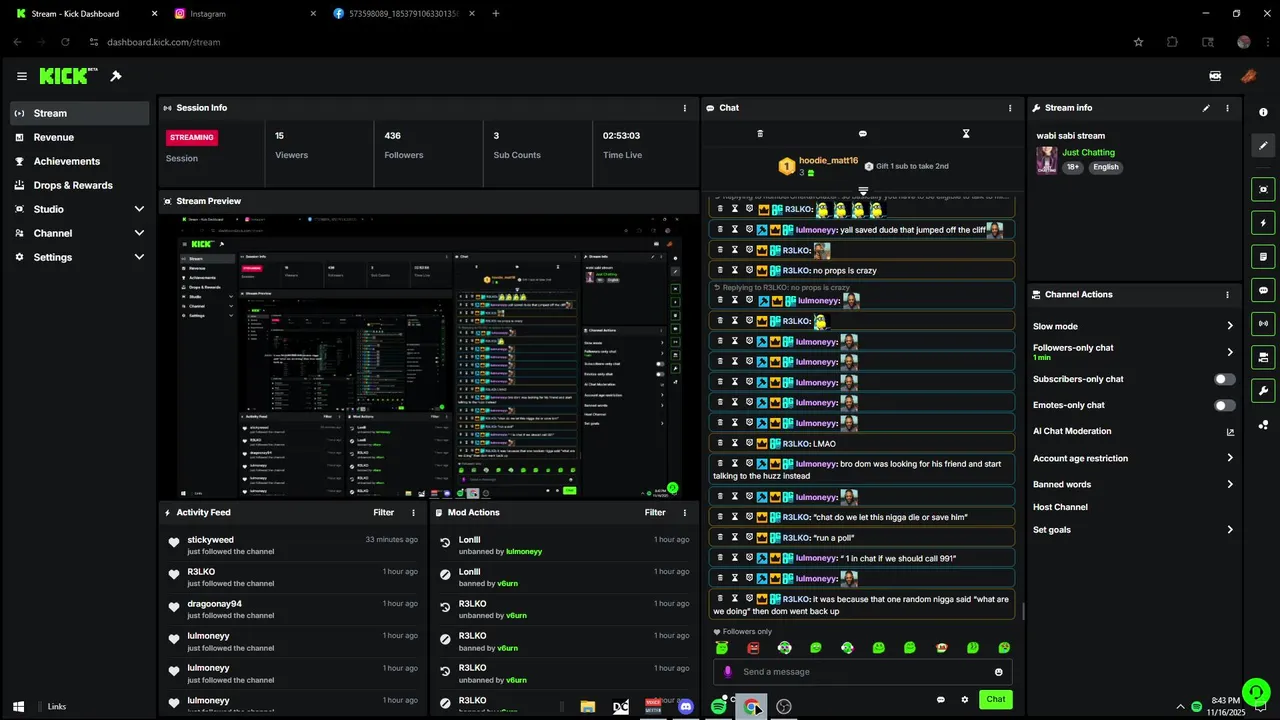Open Followers-only chat settings
Image resolution: width=1280 pixels, height=720 pixels.
[x=1134, y=352]
